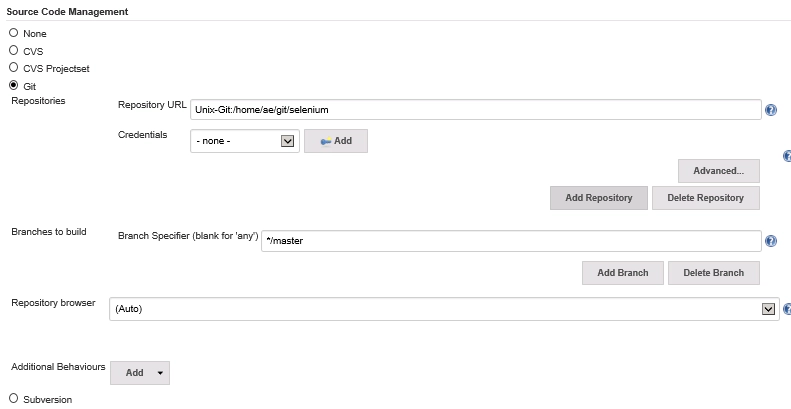Viewport: 791px width, 409px height.
Task: Choose Subversion as source control
Action: pos(14,398)
